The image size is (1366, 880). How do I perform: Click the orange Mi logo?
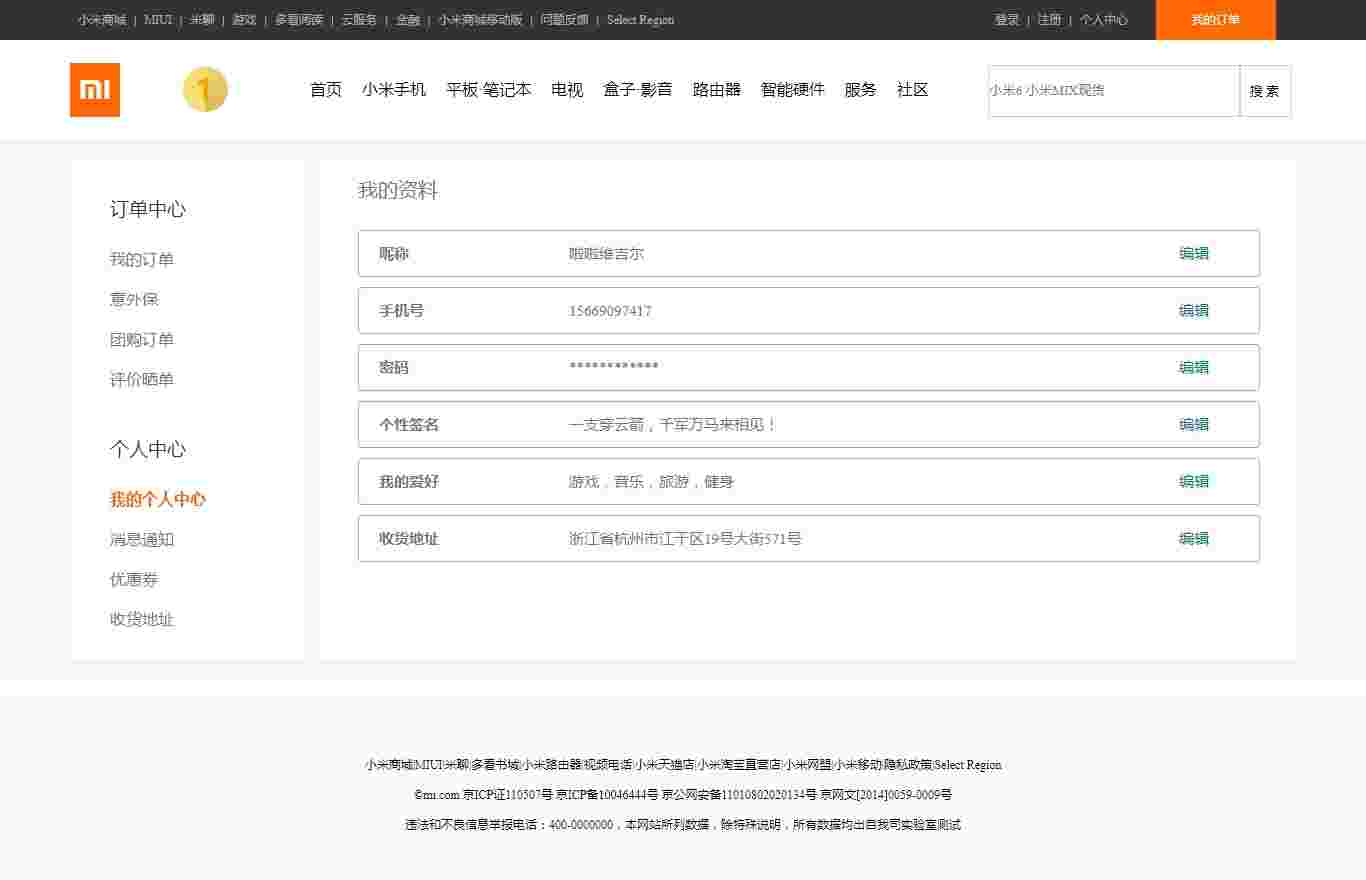95,90
